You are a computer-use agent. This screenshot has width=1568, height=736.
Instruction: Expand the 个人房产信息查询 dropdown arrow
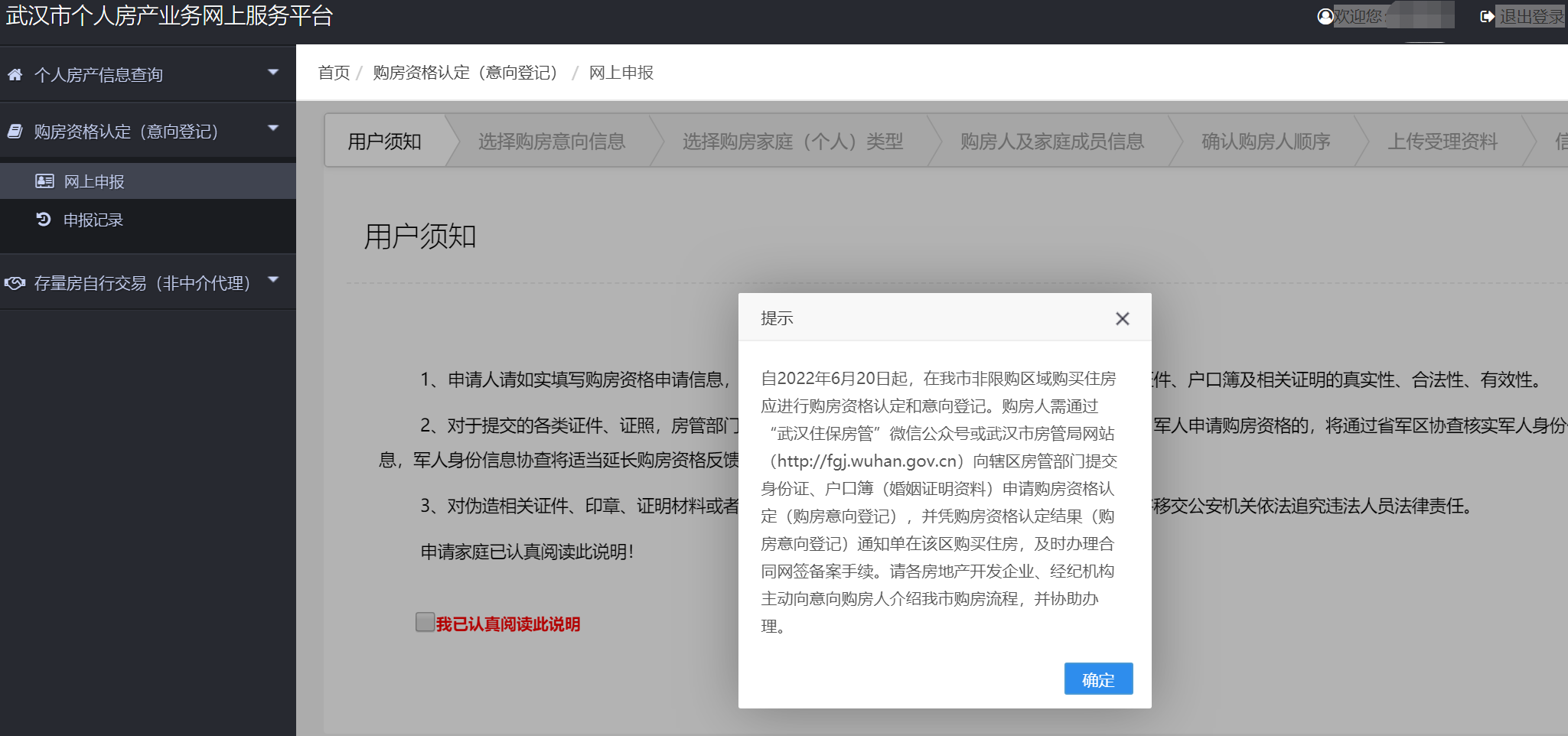pos(273,72)
